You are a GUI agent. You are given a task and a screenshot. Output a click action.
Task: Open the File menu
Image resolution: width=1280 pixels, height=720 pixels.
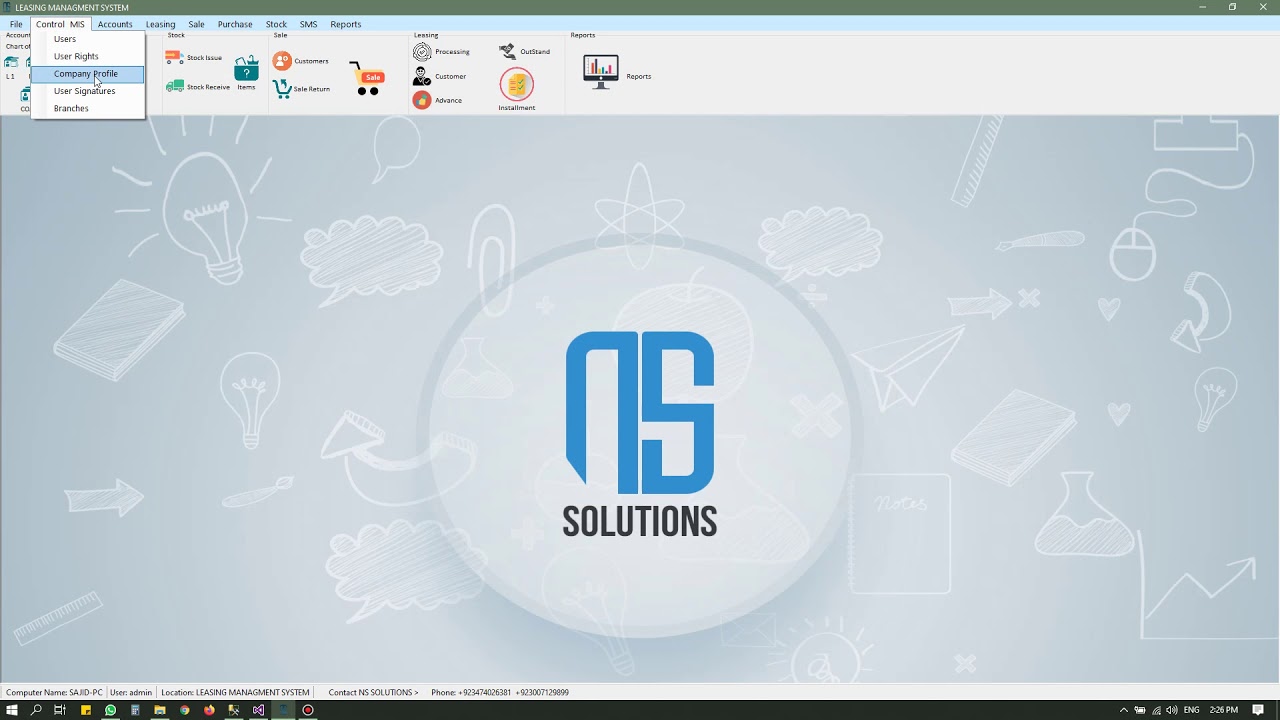(16, 24)
